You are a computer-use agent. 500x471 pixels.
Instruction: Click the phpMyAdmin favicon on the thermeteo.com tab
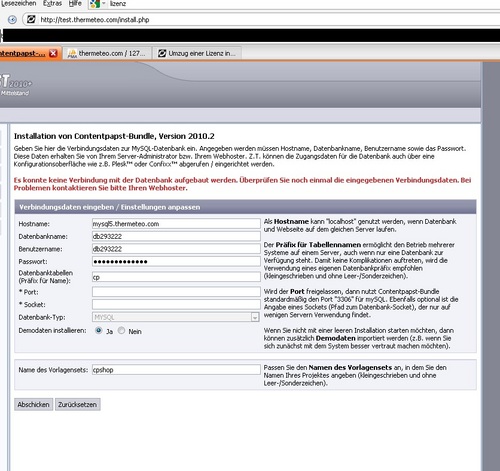[x=72, y=53]
